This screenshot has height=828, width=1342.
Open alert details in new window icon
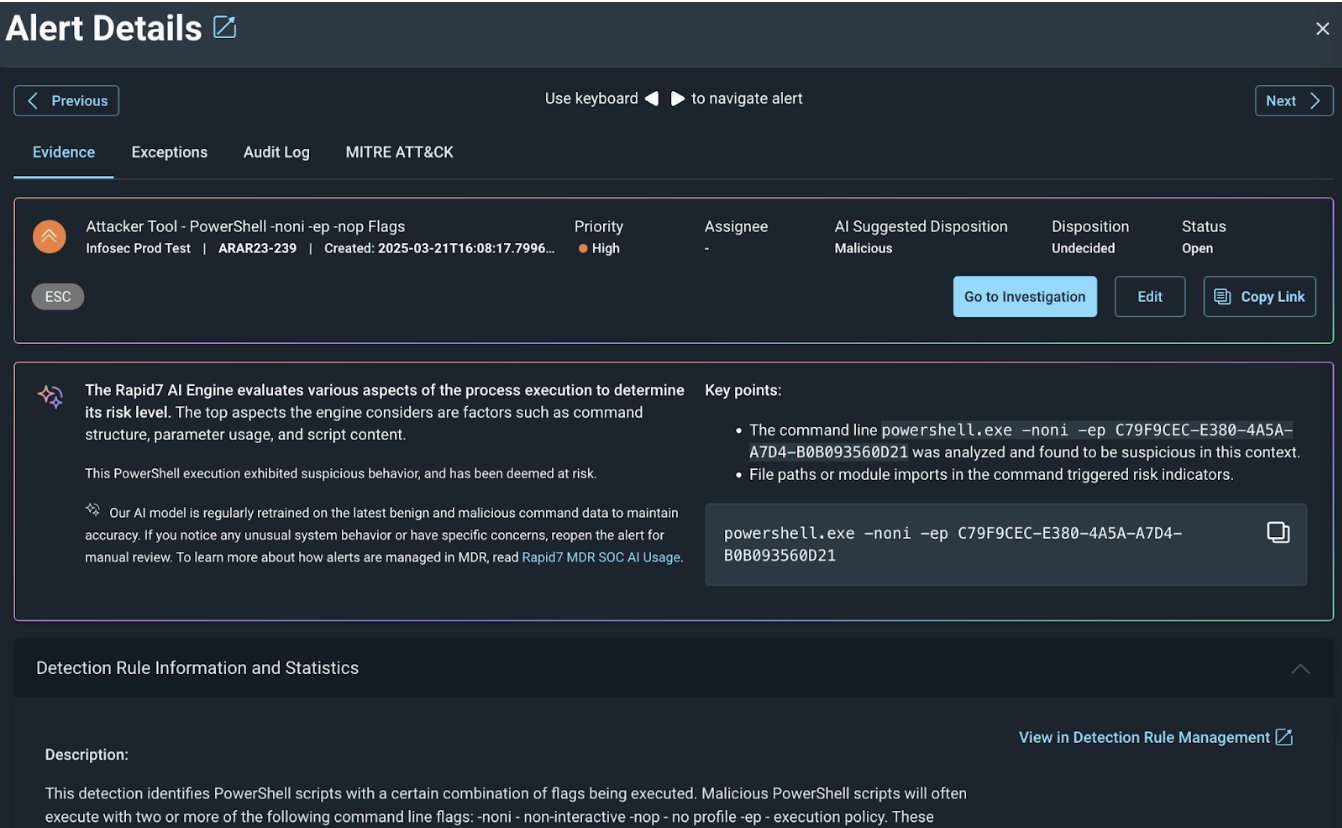point(225,28)
